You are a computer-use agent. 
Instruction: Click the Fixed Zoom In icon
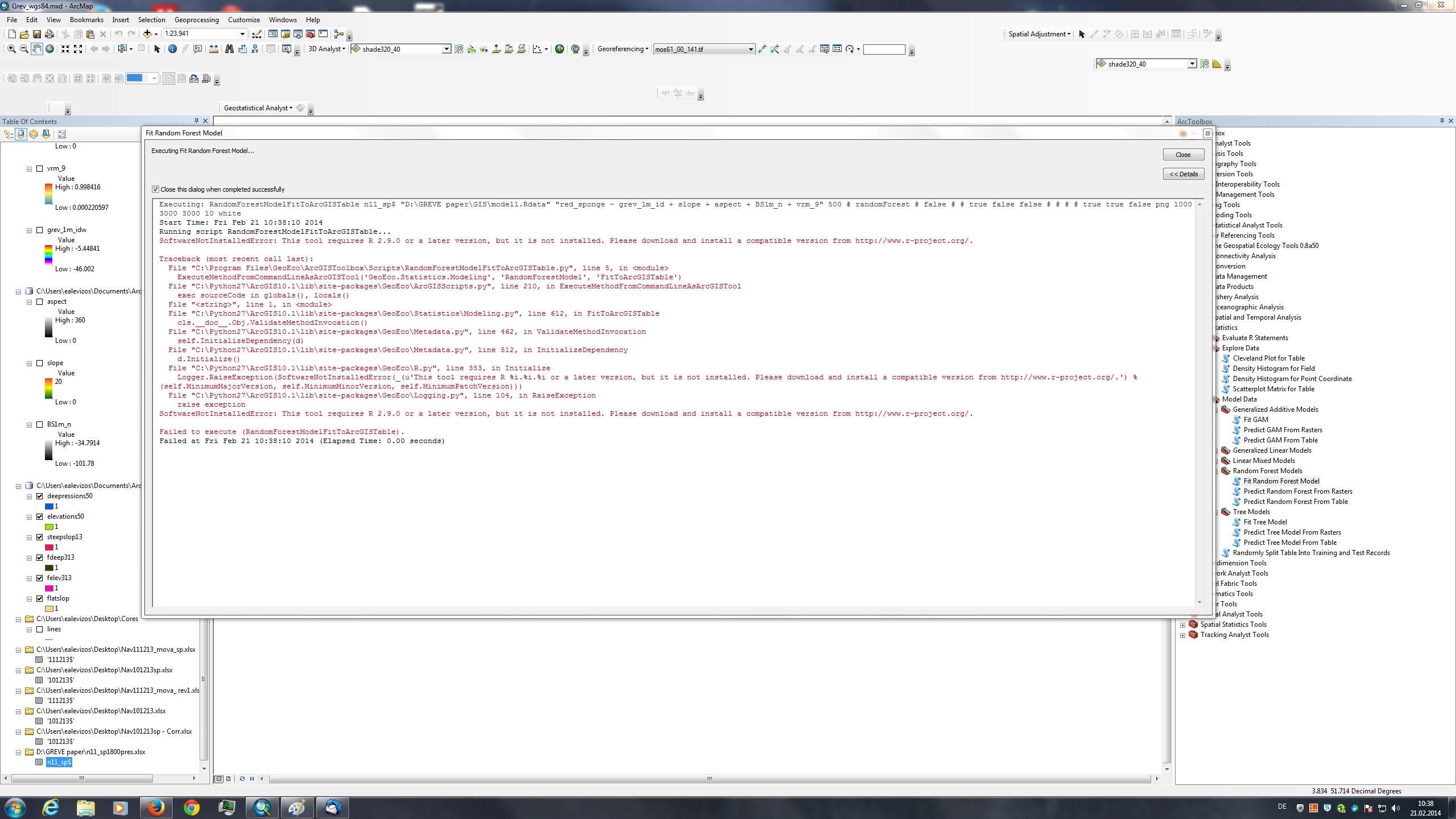(x=65, y=49)
